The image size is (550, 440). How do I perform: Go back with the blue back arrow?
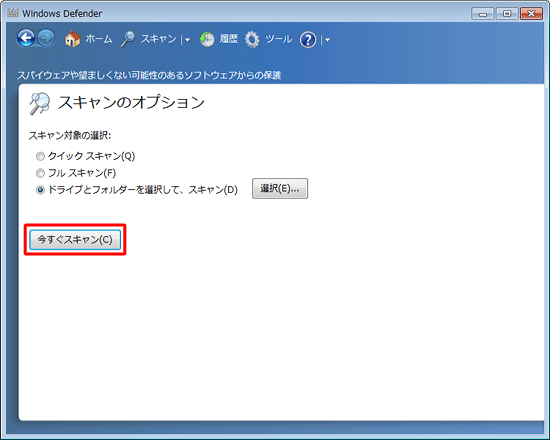[26, 38]
